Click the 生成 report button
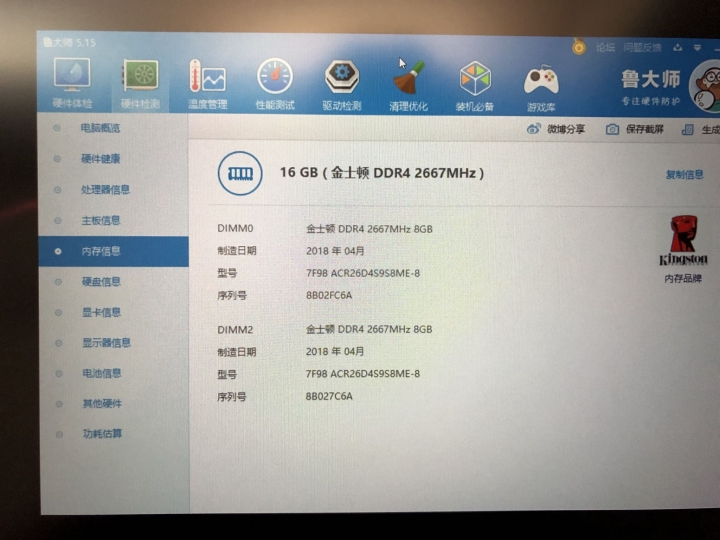The image size is (720, 540). [x=701, y=130]
